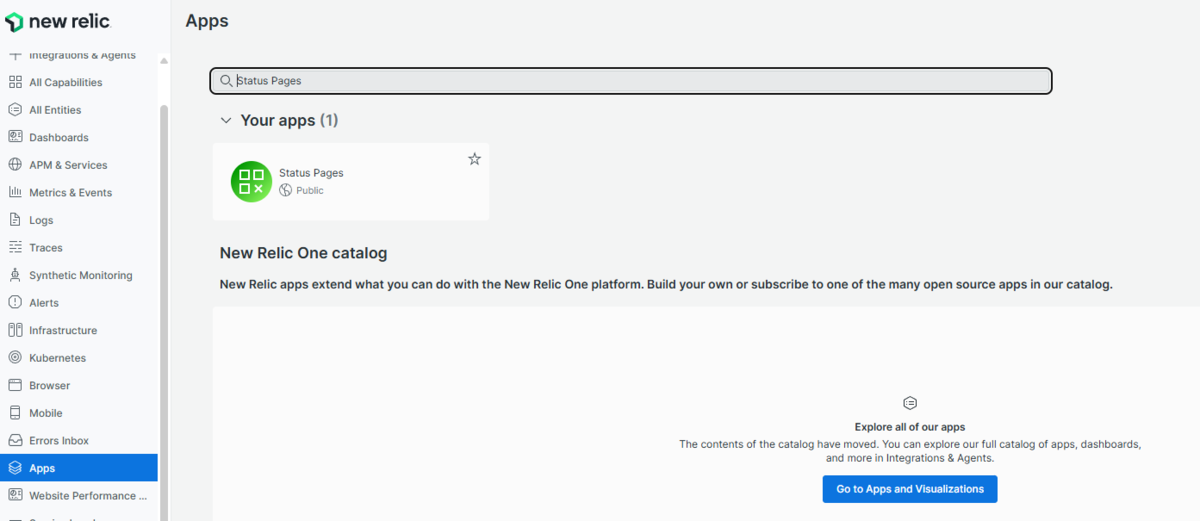The image size is (1200, 521).
Task: Click 'Explore all of our apps' text
Action: [x=910, y=427]
